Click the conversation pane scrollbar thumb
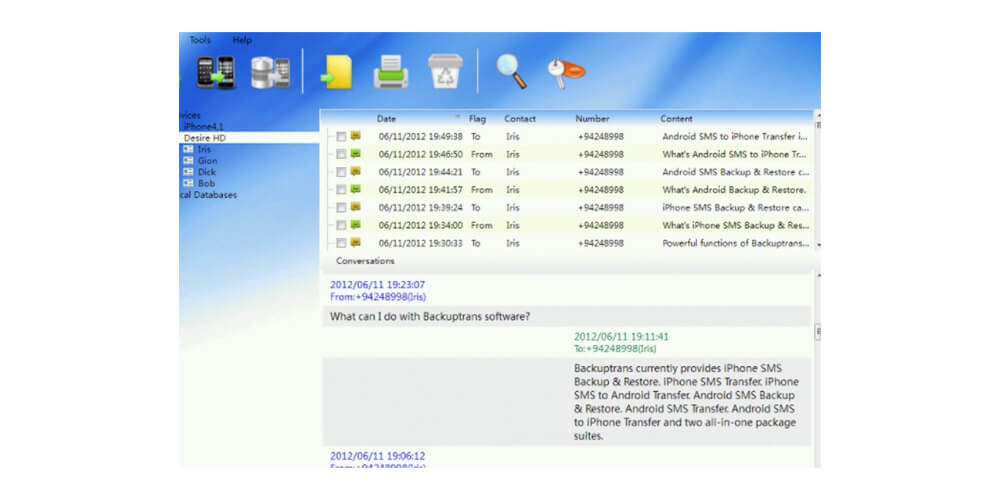This screenshot has height=500, width=1000. pos(818,332)
